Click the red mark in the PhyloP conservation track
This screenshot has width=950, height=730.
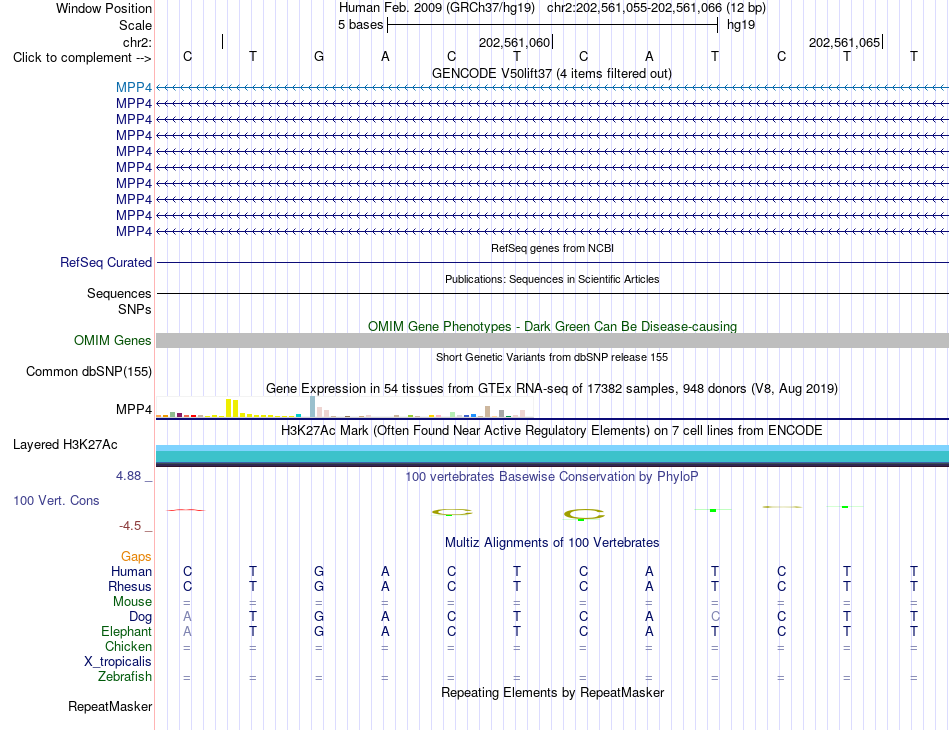coord(186,510)
